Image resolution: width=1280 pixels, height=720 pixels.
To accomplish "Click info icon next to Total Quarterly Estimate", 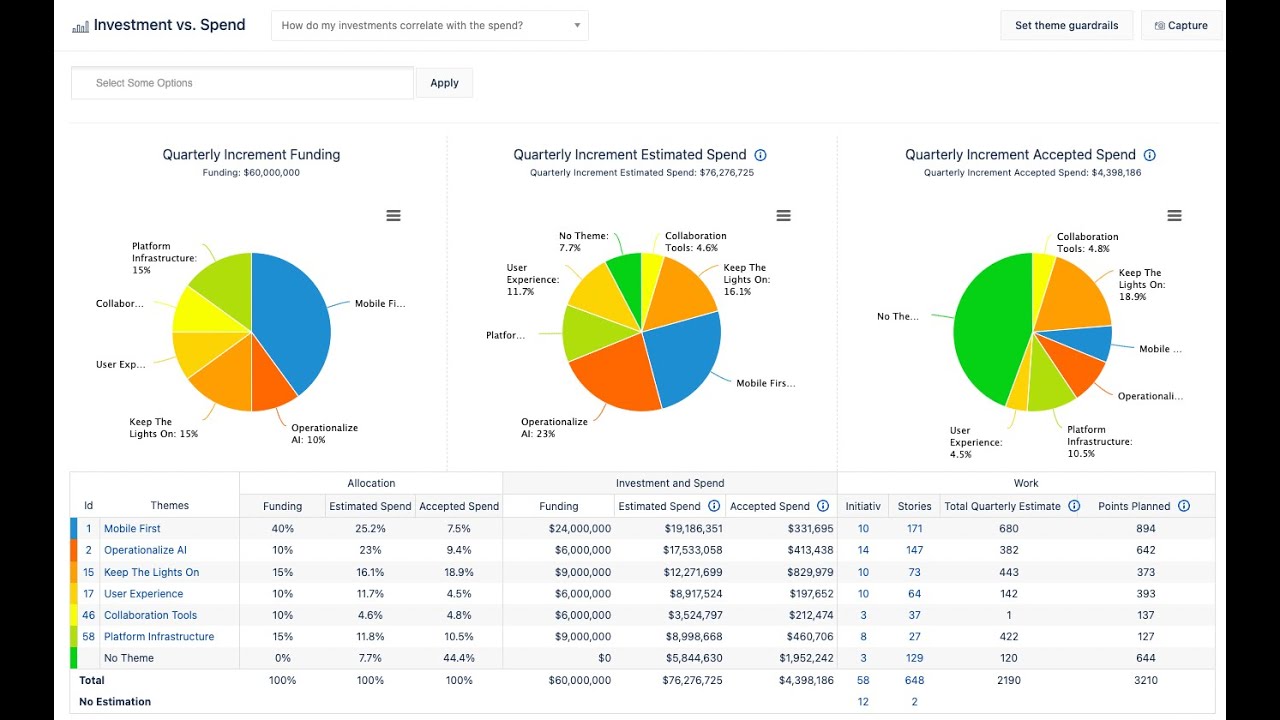I will coord(1074,506).
